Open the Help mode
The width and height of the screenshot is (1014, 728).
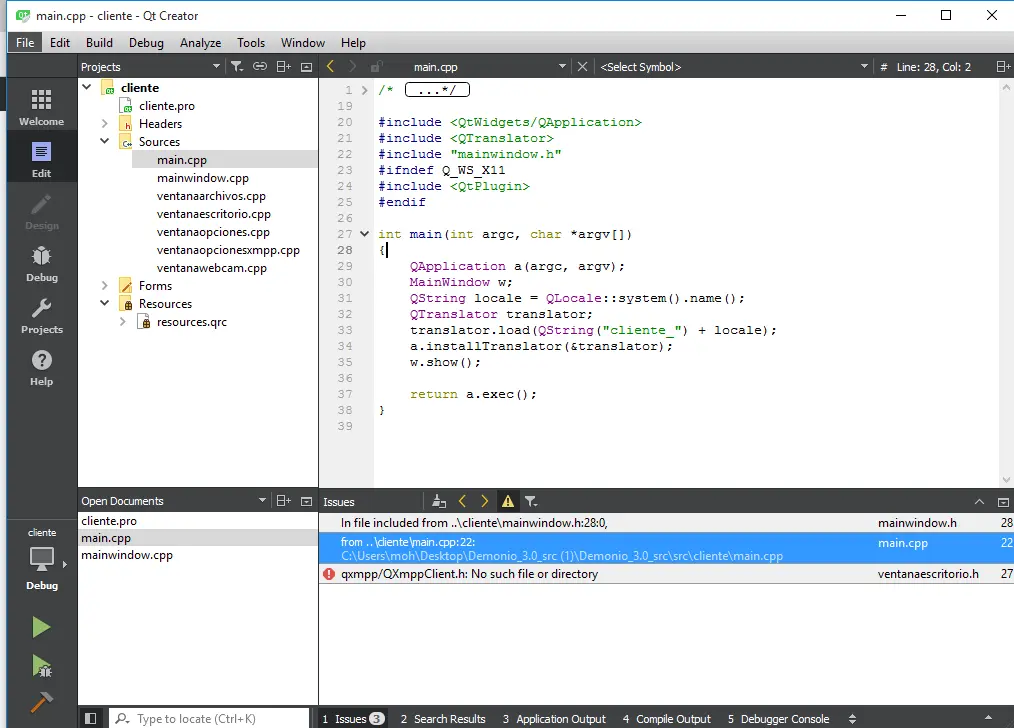[41, 367]
